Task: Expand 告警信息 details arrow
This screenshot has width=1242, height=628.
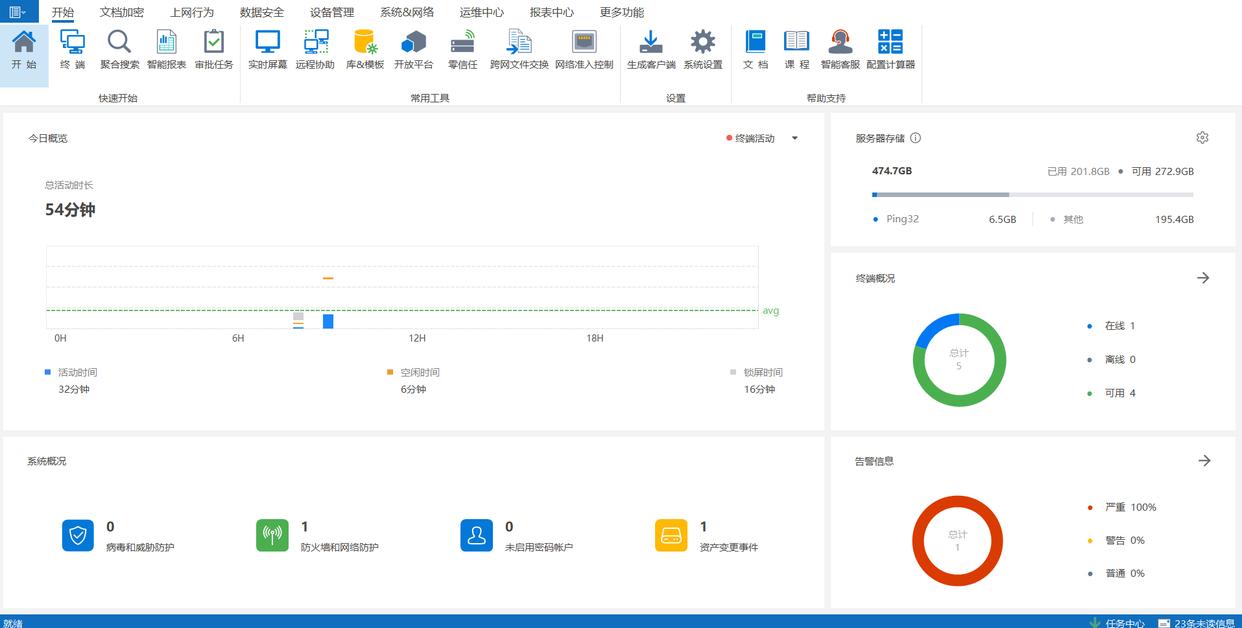Action: 1204,461
